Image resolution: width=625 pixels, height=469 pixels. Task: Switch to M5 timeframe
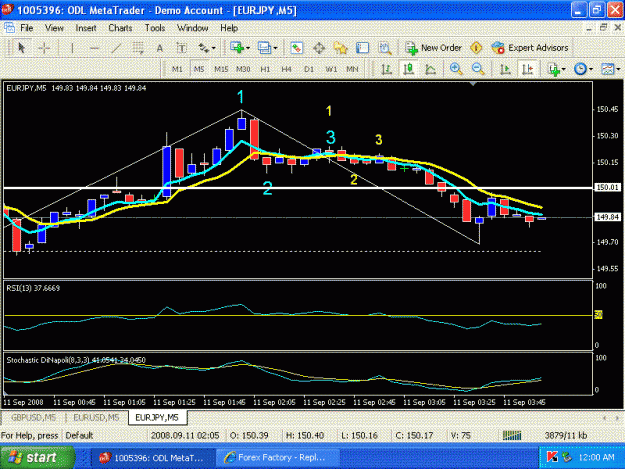pos(199,69)
